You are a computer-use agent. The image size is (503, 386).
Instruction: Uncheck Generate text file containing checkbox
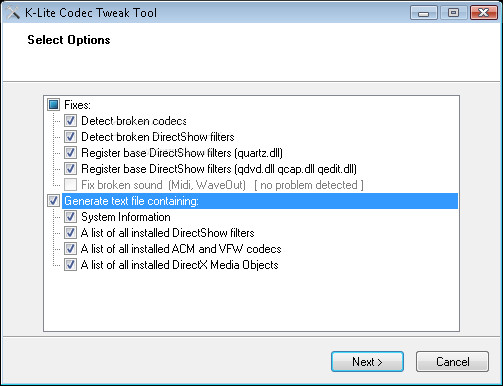54,201
